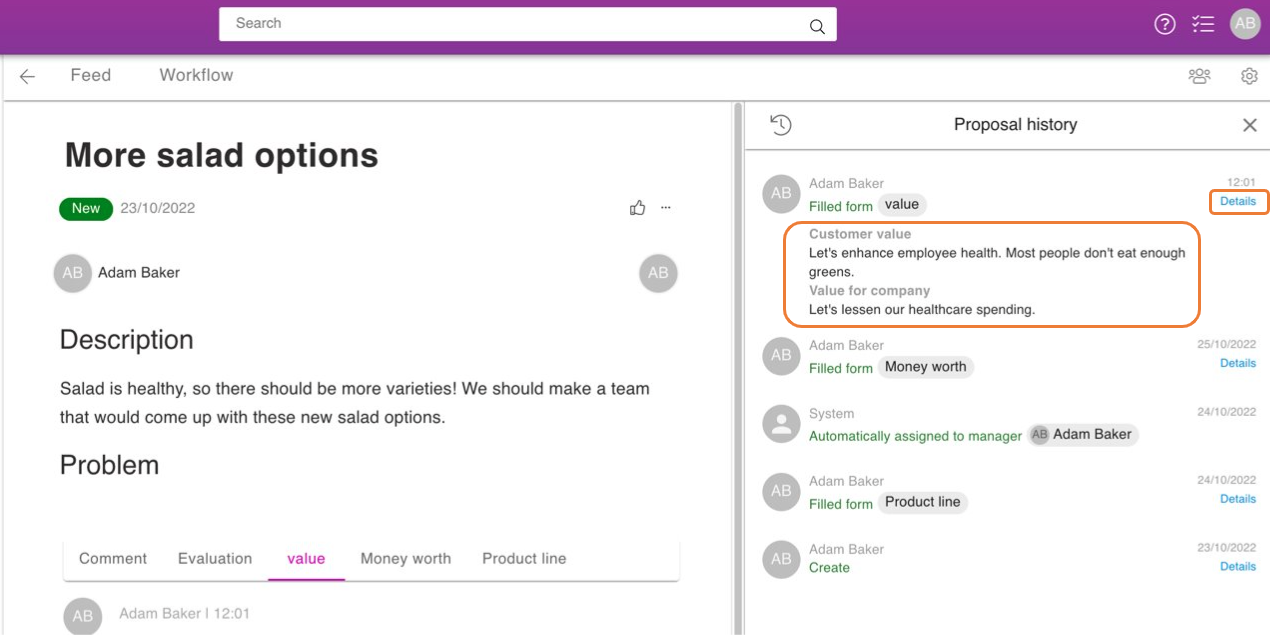Open Details for the Product line entry
Screen dimensions: 1270x638
(x=1238, y=498)
